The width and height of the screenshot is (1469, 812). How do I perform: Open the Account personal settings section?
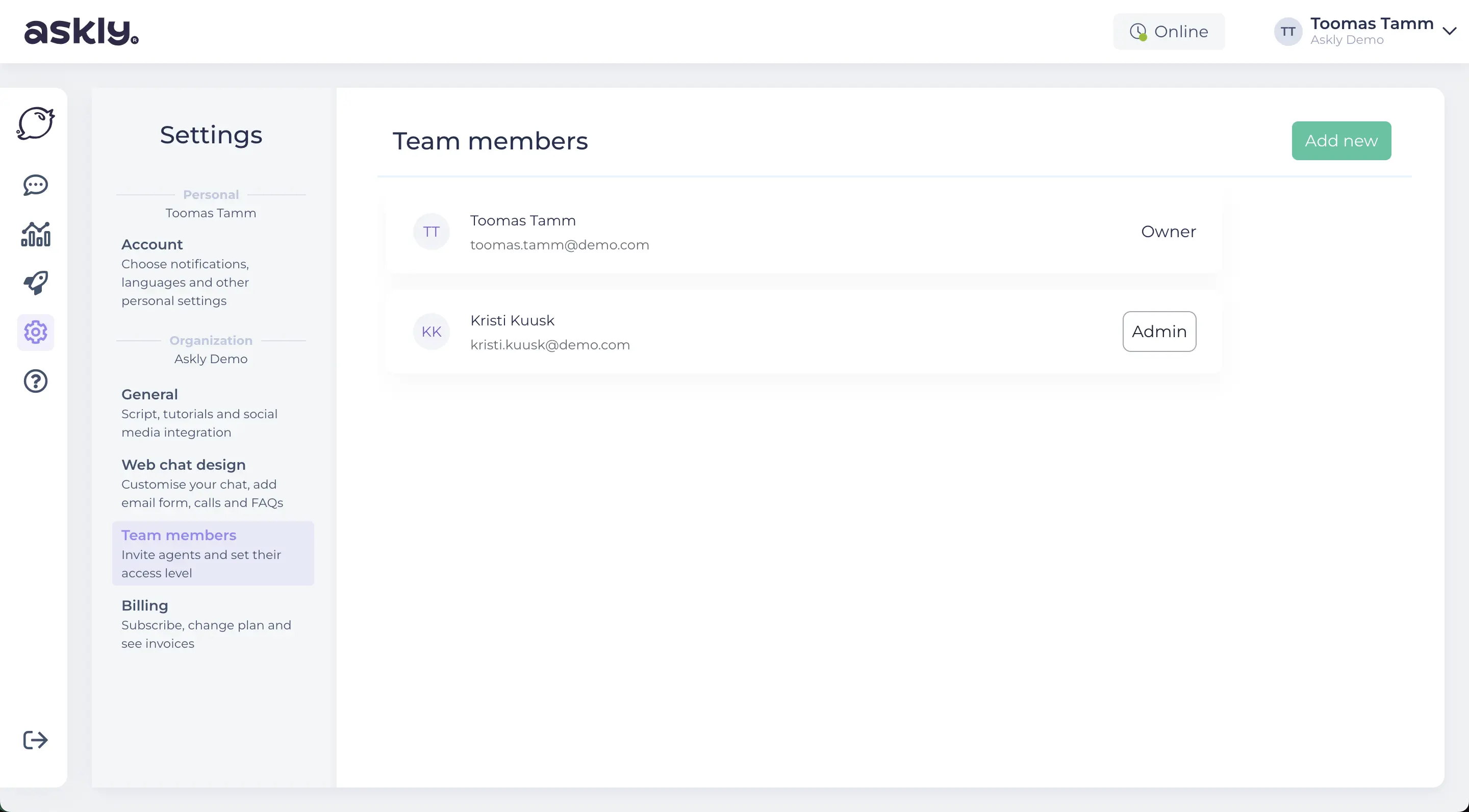click(x=151, y=244)
